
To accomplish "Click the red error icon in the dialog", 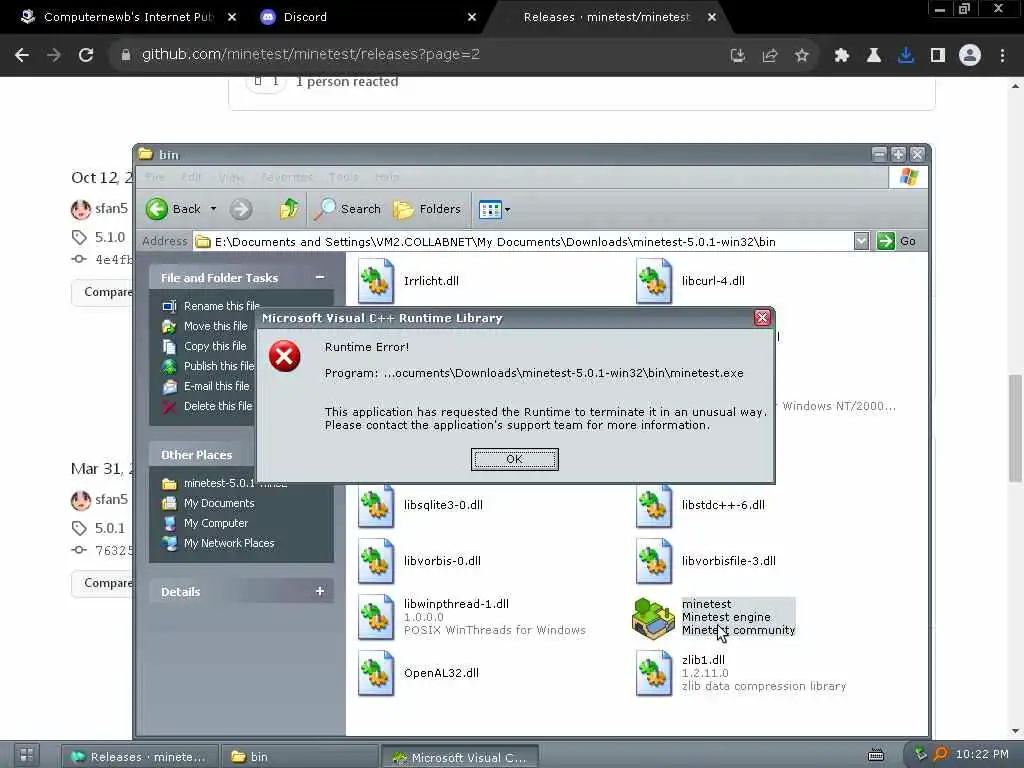I will [x=285, y=356].
